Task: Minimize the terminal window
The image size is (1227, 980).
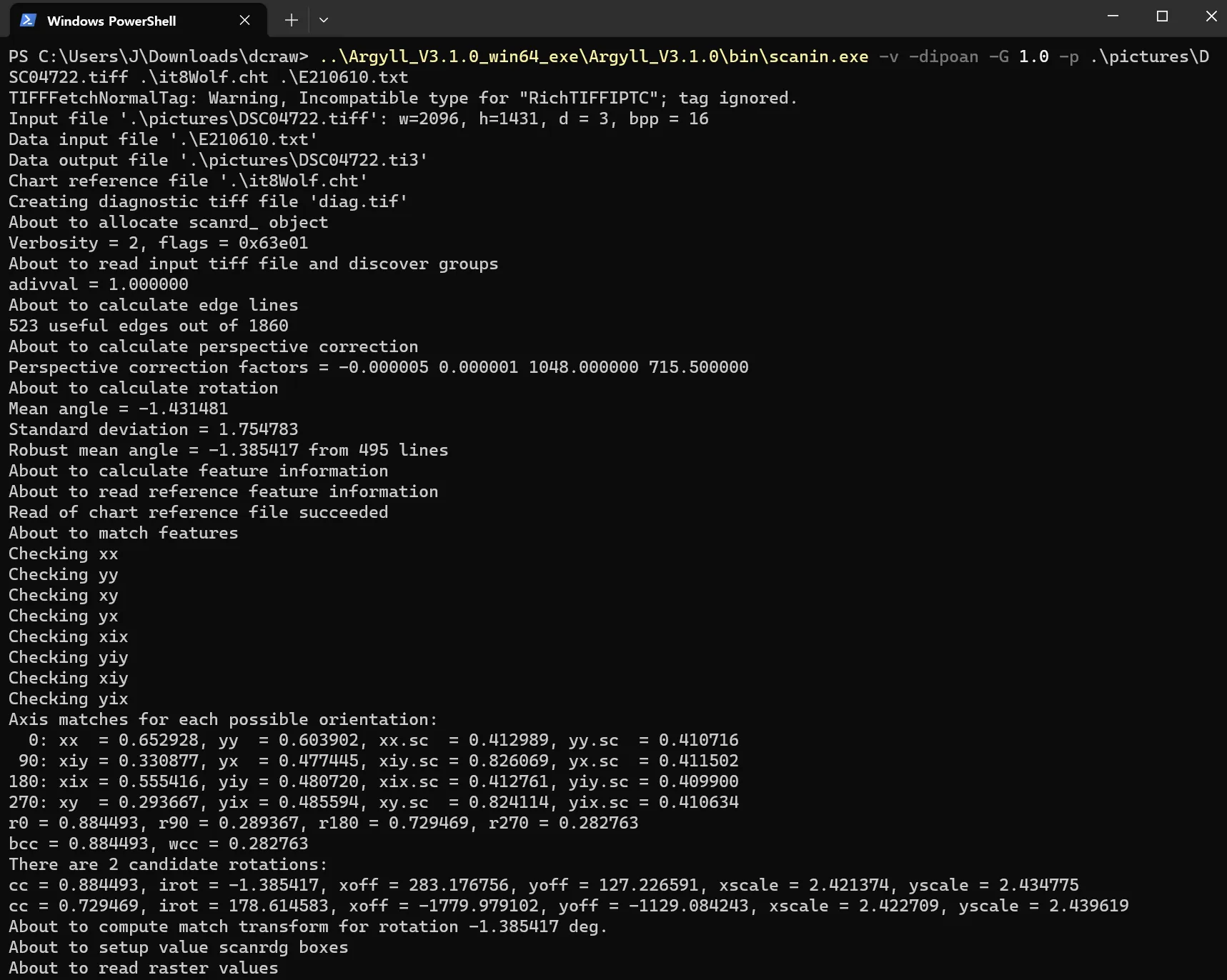Action: (1113, 16)
